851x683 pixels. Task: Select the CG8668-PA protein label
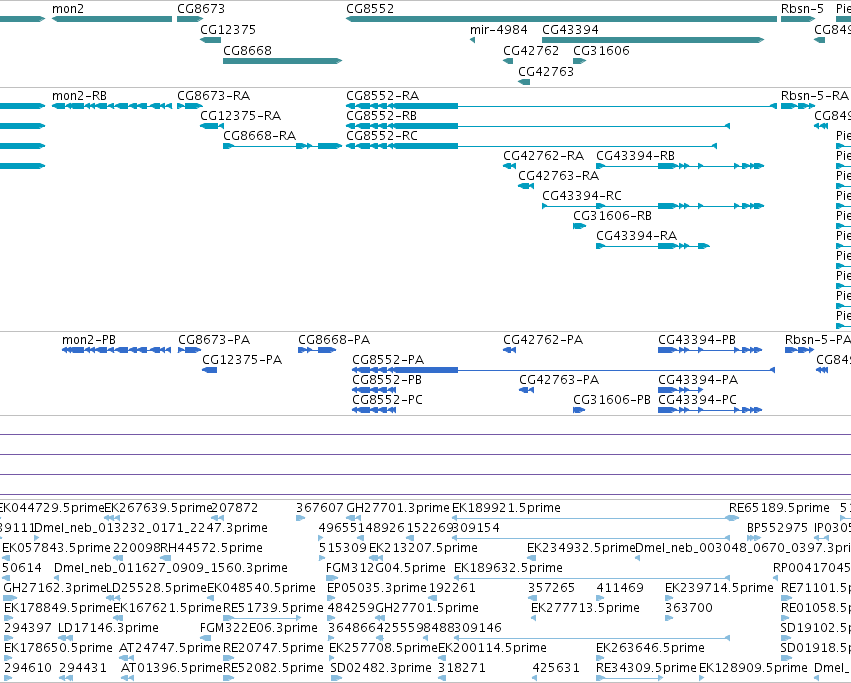(x=334, y=340)
